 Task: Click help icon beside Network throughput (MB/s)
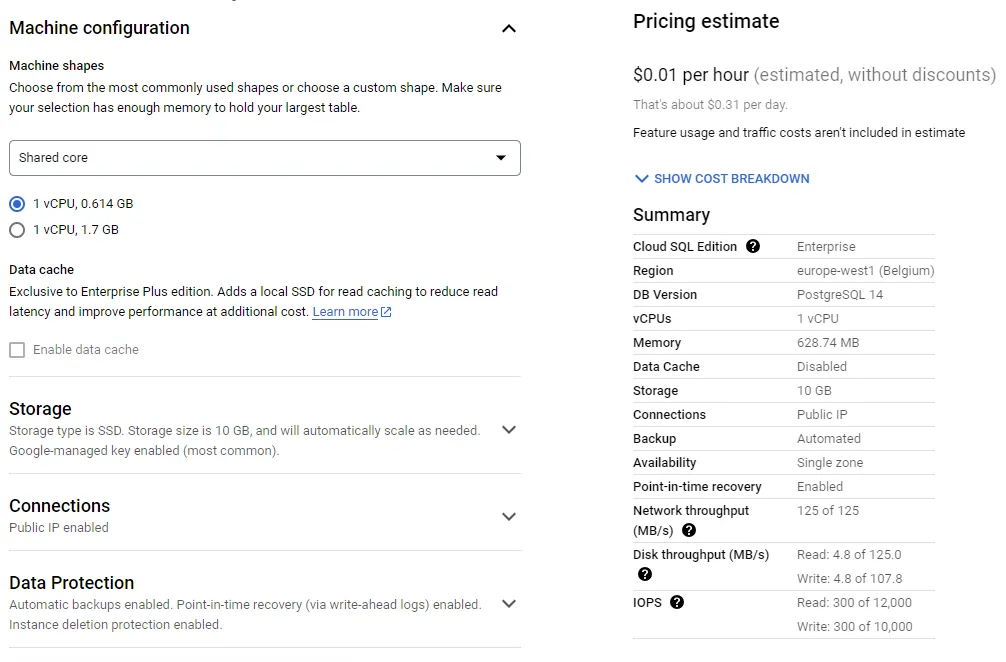coord(689,531)
